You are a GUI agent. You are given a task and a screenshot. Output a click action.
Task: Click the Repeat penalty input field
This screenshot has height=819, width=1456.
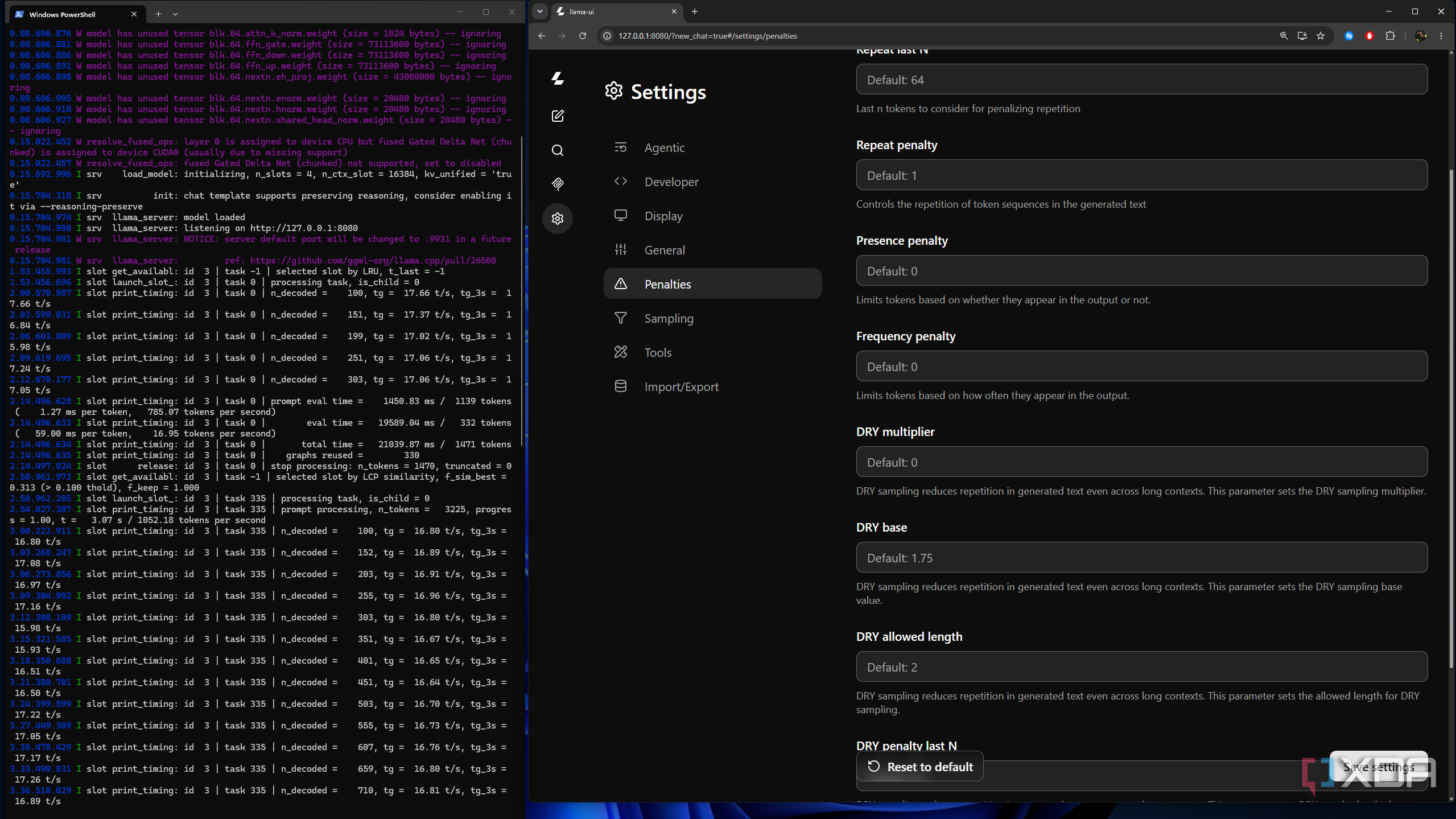pyautogui.click(x=1141, y=175)
